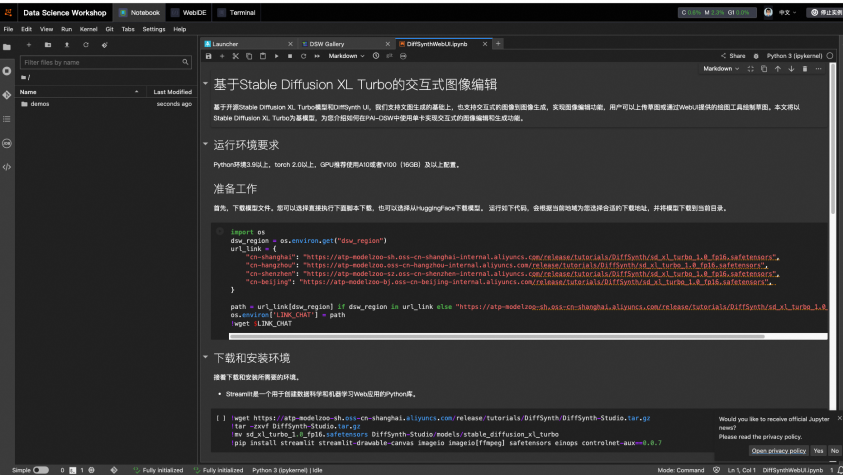Collapse the Stable Diffusion XL Turbo heading
The width and height of the screenshot is (843, 475).
tap(205, 83)
